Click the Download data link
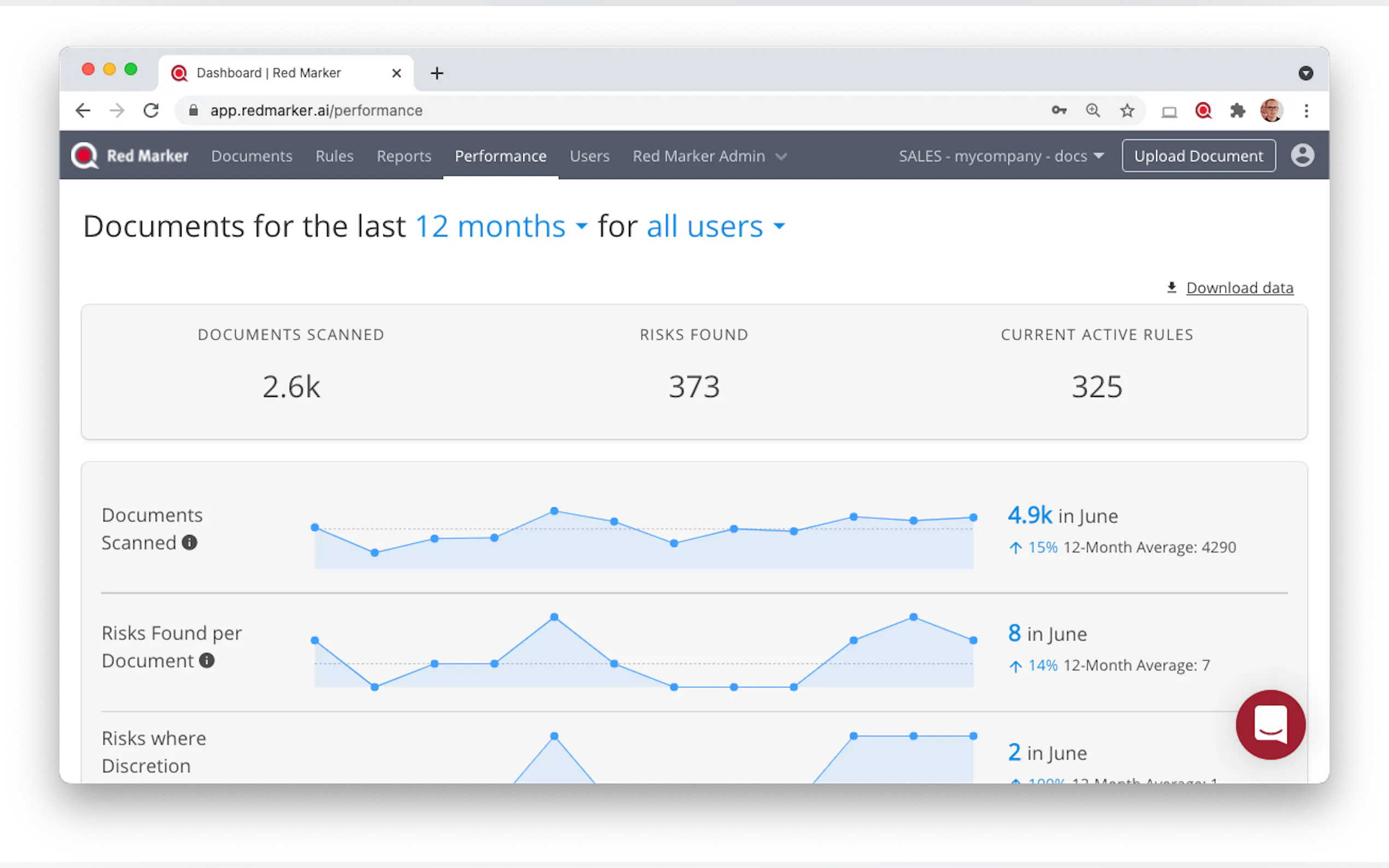Viewport: 1389px width, 868px height. pyautogui.click(x=1239, y=288)
